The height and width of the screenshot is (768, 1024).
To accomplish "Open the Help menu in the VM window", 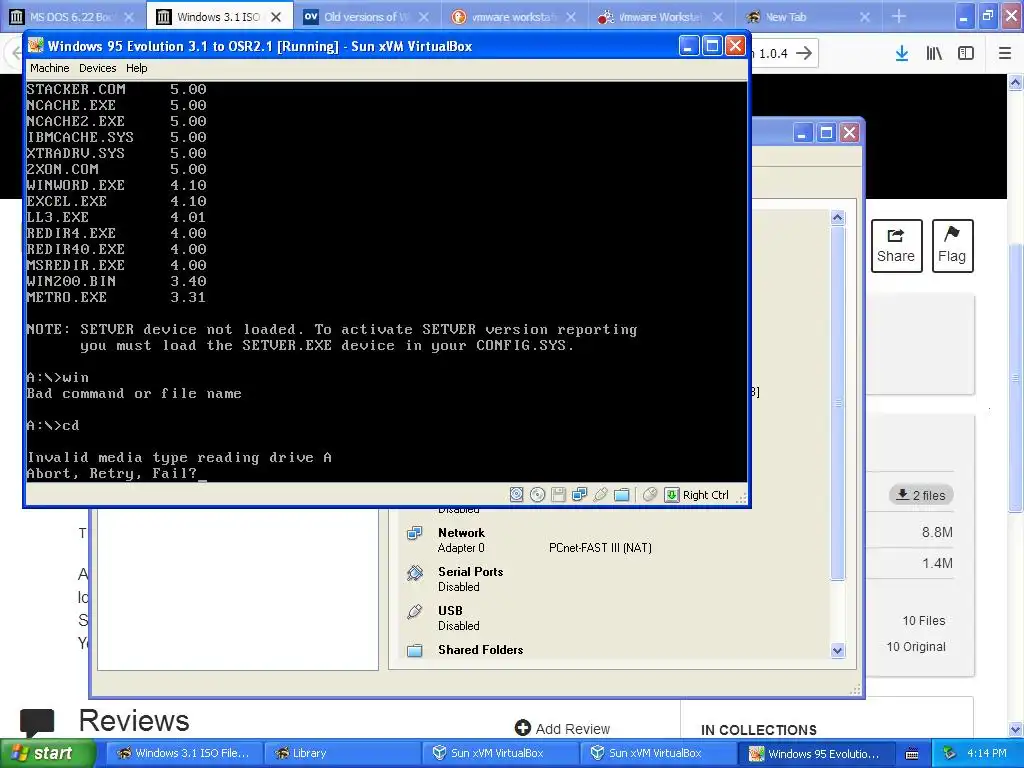I will [x=136, y=68].
